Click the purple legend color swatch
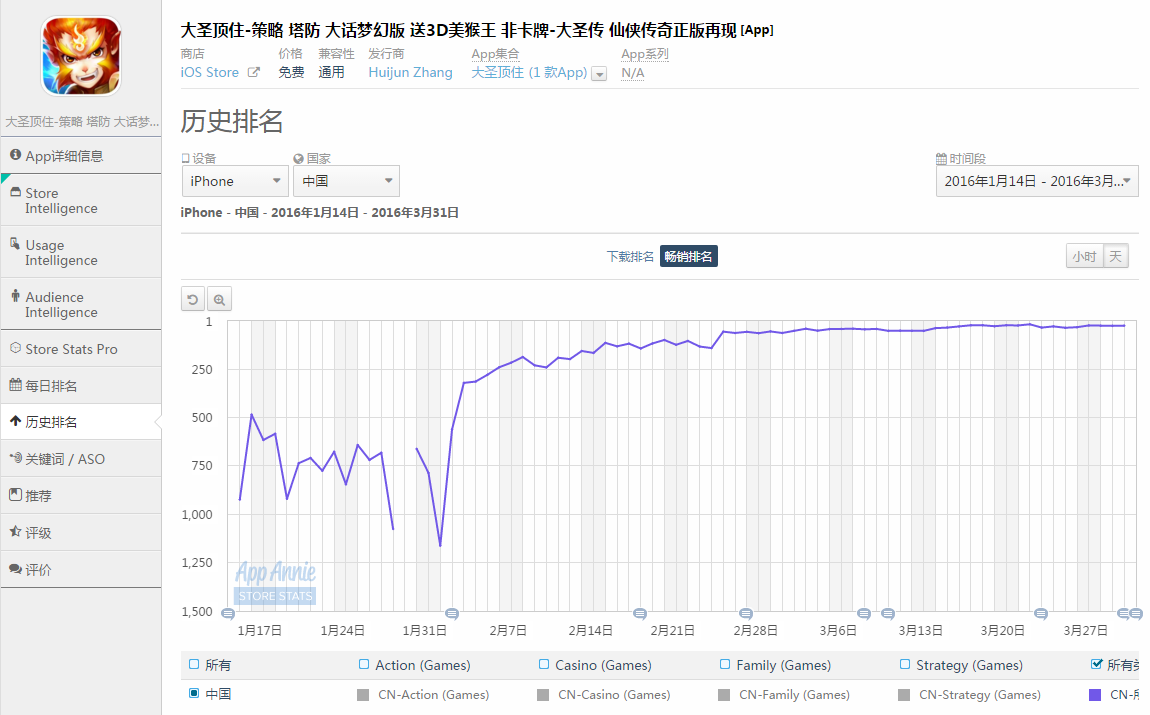The height and width of the screenshot is (715, 1150). (x=1095, y=694)
